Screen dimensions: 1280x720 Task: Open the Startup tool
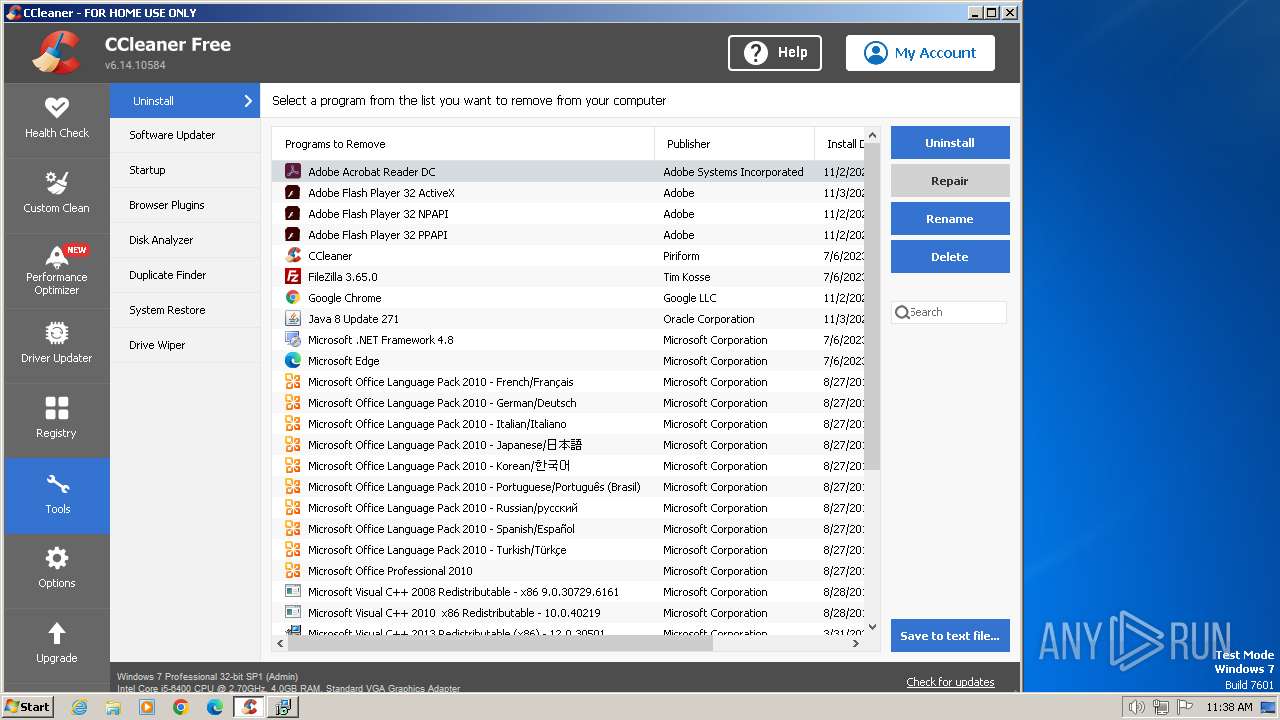(185, 170)
